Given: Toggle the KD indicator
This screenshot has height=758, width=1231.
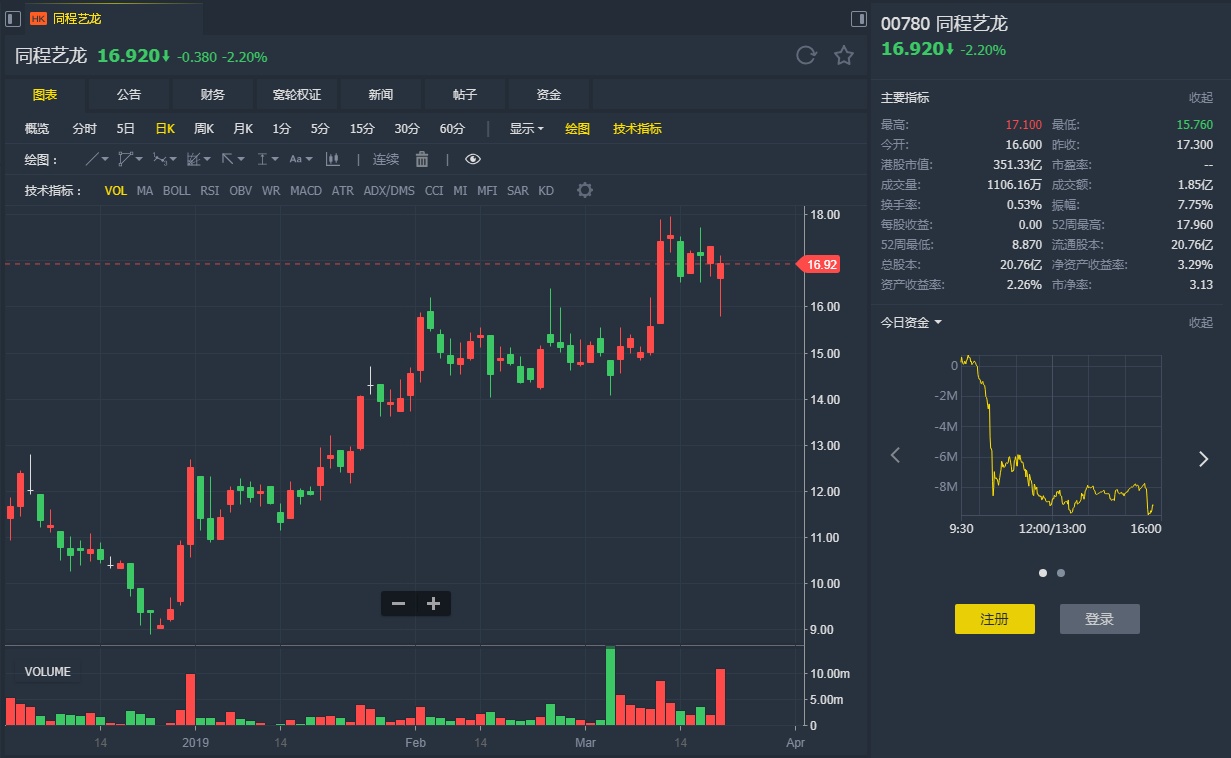Looking at the screenshot, I should 546,190.
